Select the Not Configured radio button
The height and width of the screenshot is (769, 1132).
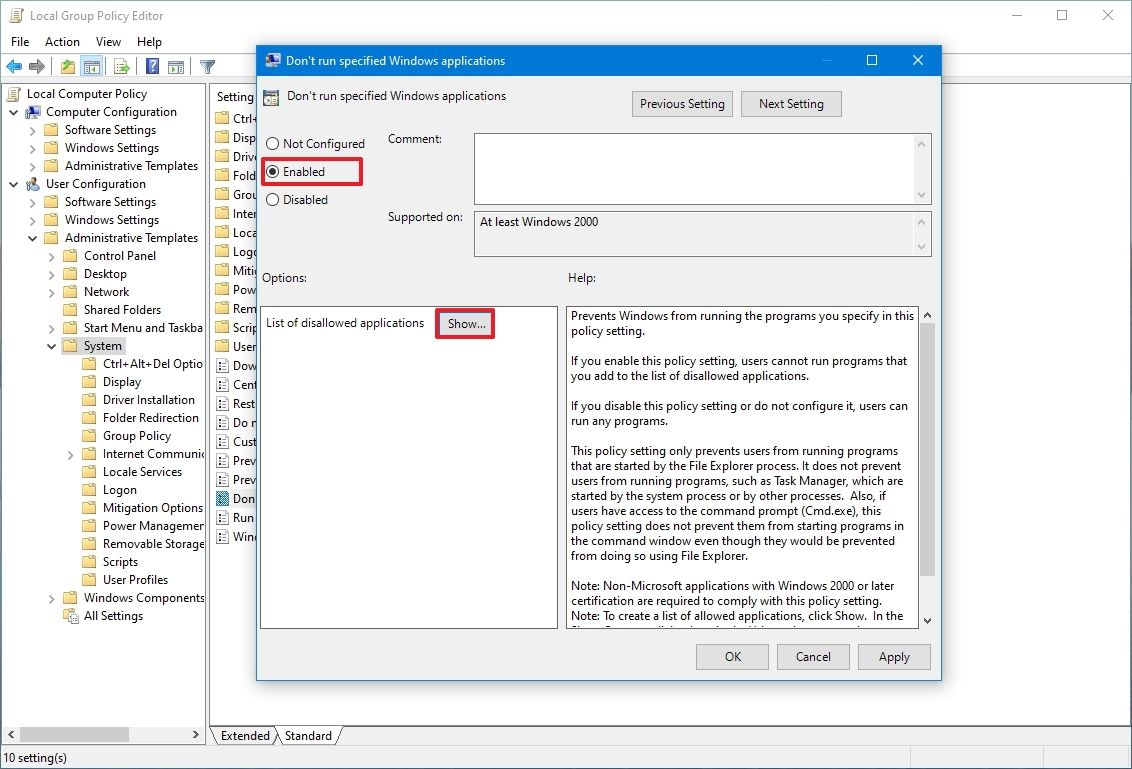coord(271,143)
